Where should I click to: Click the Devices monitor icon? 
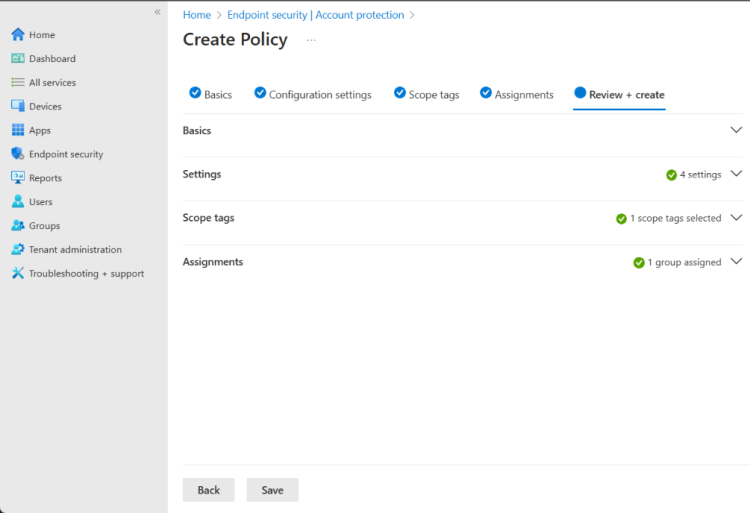(x=18, y=106)
